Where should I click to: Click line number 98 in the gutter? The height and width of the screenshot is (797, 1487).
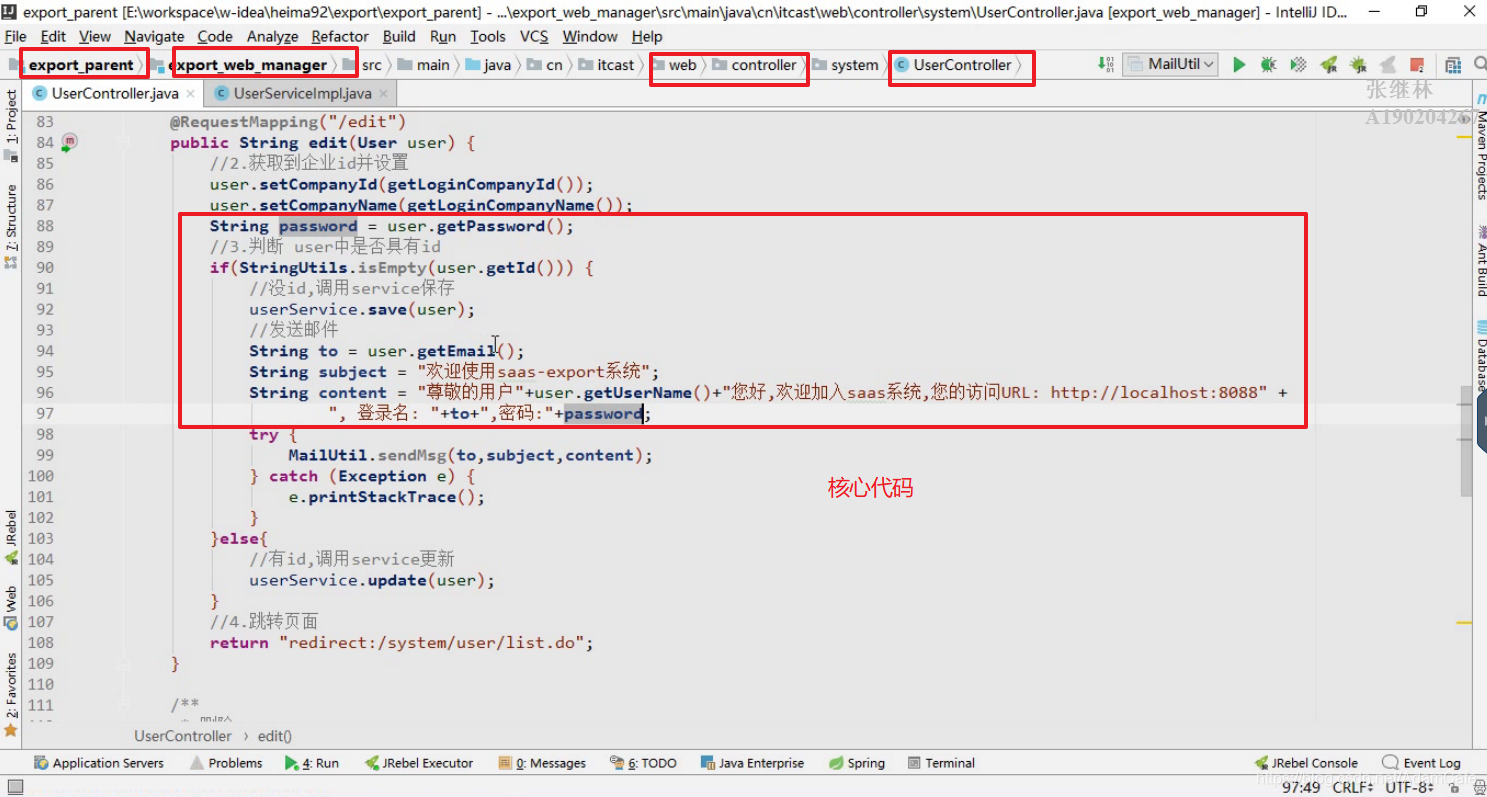click(42, 434)
